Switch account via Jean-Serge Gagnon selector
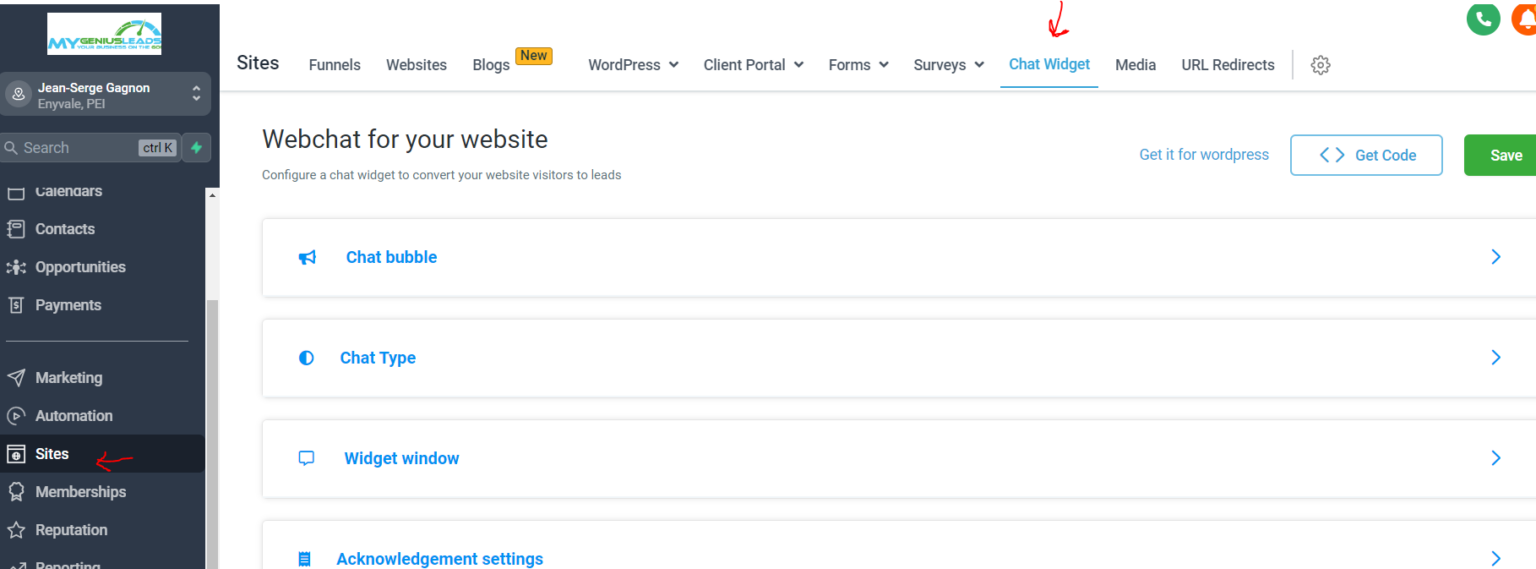 pyautogui.click(x=105, y=95)
